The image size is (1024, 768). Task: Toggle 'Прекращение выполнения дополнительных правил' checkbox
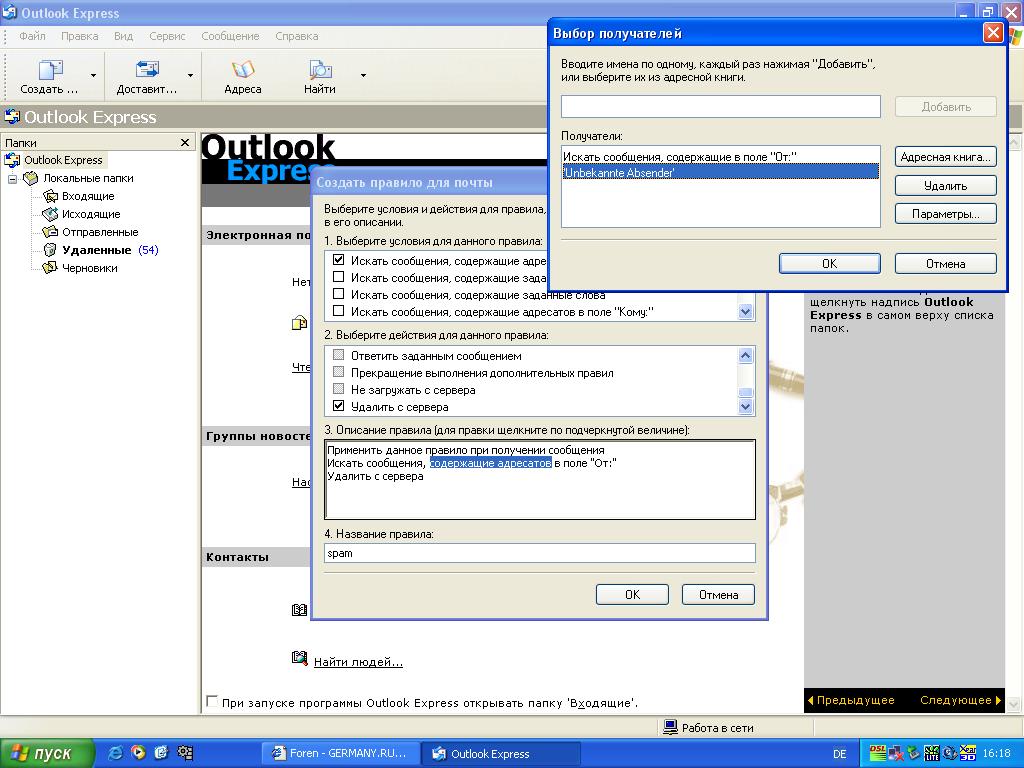tap(338, 372)
